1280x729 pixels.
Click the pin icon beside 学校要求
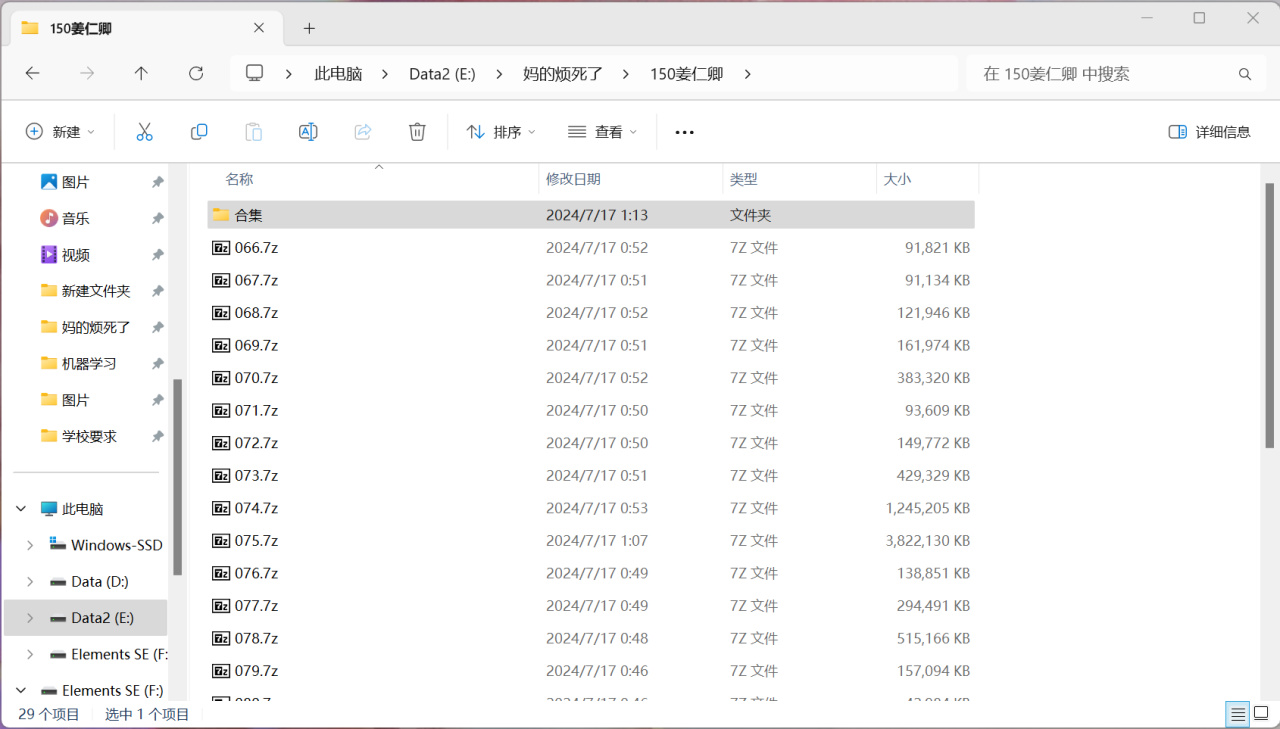(157, 436)
